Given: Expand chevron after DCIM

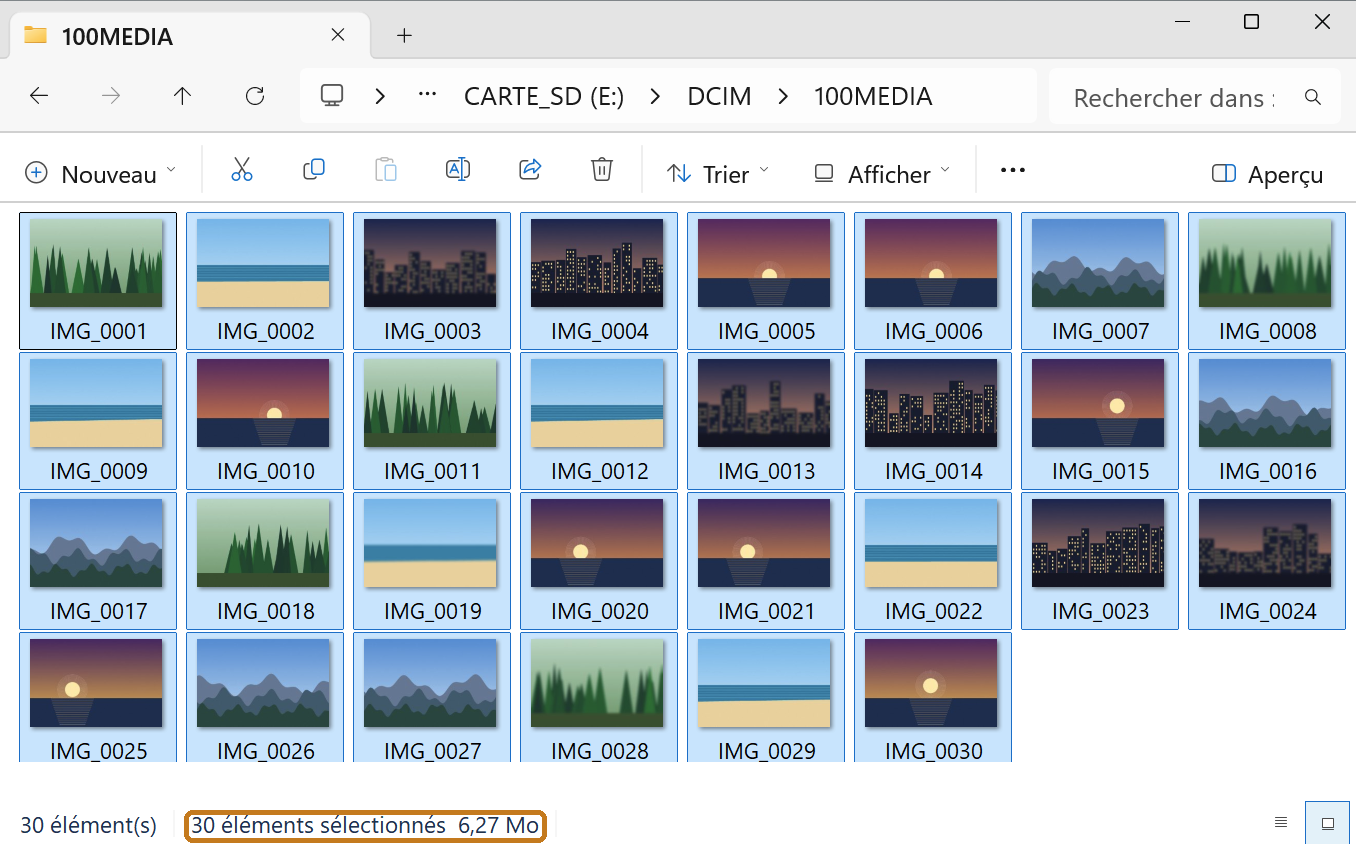Looking at the screenshot, I should tap(783, 96).
